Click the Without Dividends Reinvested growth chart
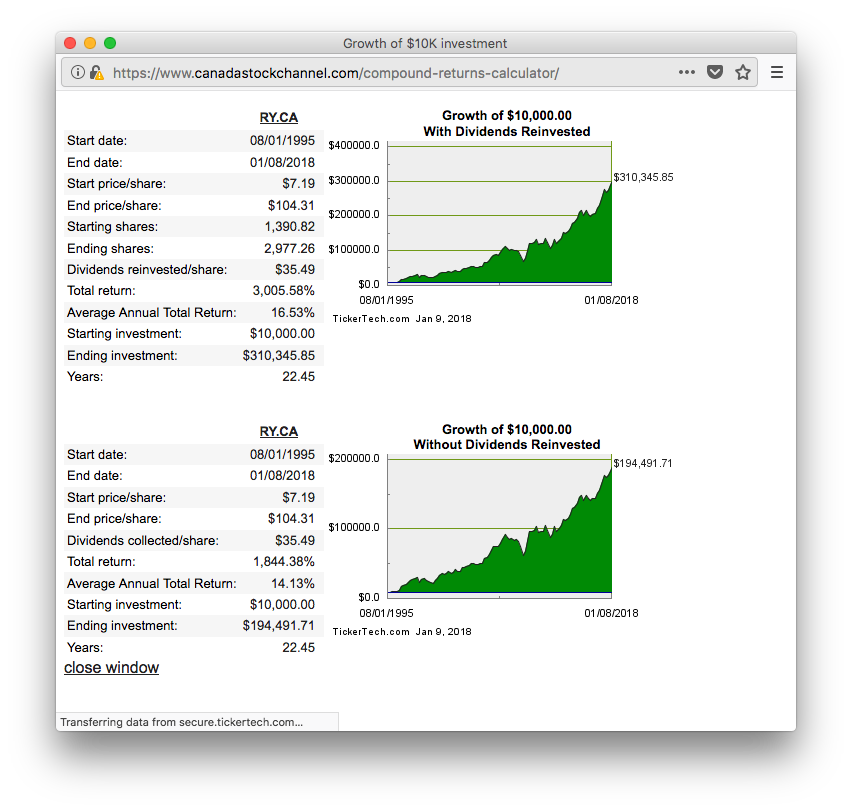Image resolution: width=852 pixels, height=811 pixels. click(499, 526)
